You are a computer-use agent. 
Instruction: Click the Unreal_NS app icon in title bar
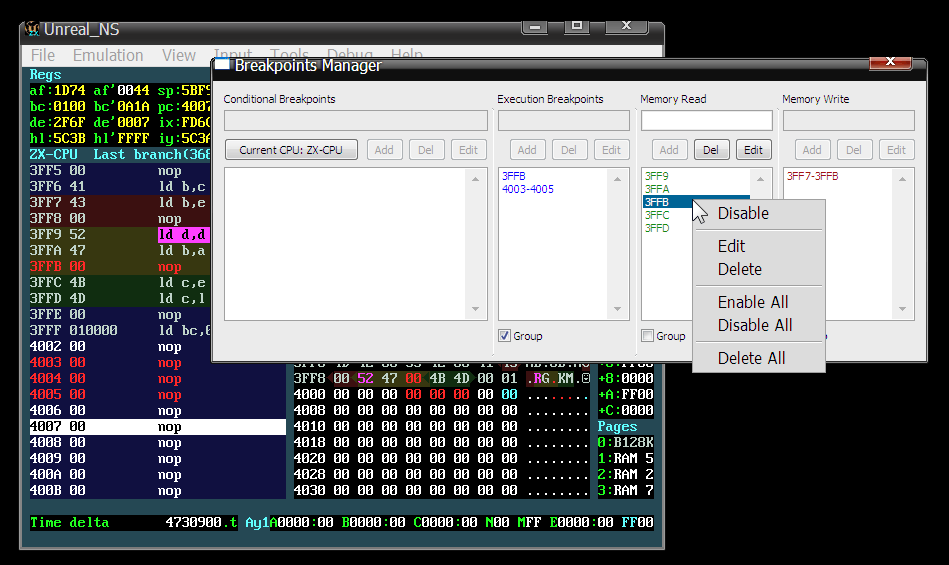33,28
